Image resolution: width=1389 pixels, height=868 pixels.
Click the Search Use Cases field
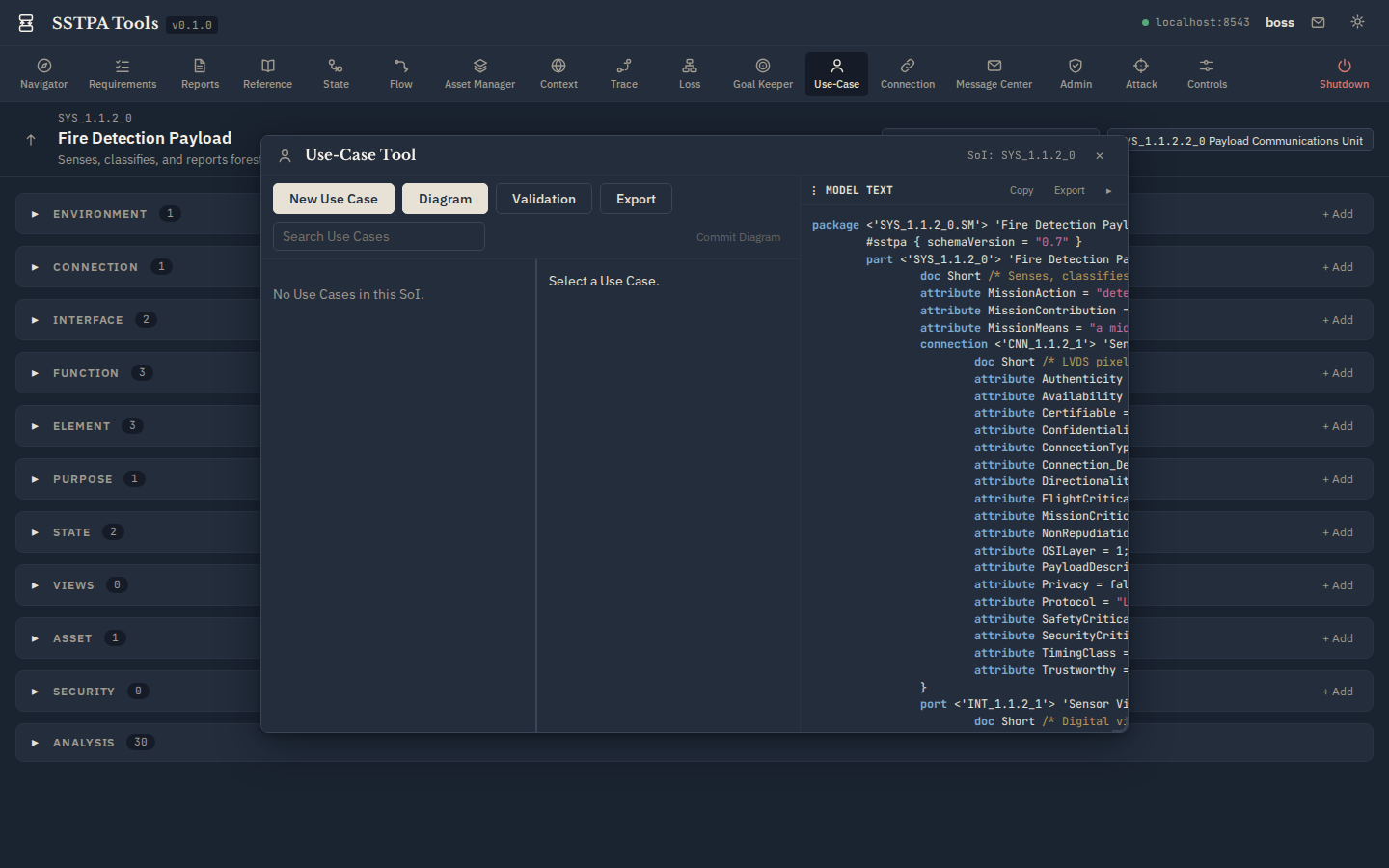click(x=379, y=236)
